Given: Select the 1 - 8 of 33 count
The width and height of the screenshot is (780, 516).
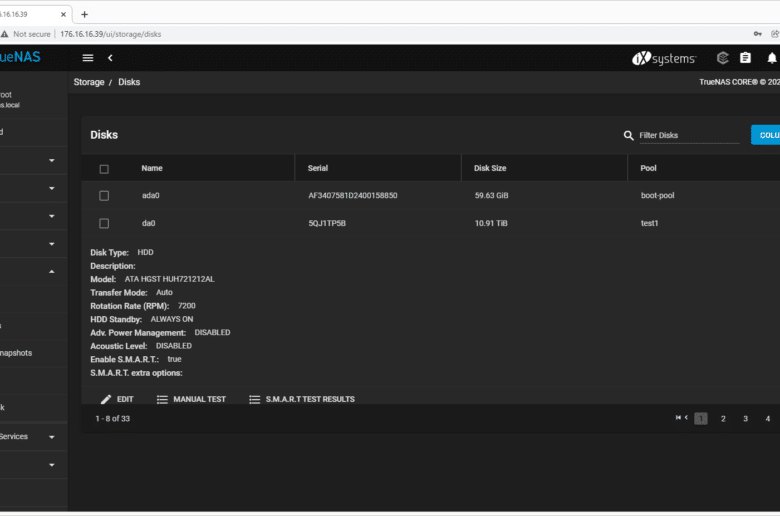Looking at the screenshot, I should pos(112,418).
